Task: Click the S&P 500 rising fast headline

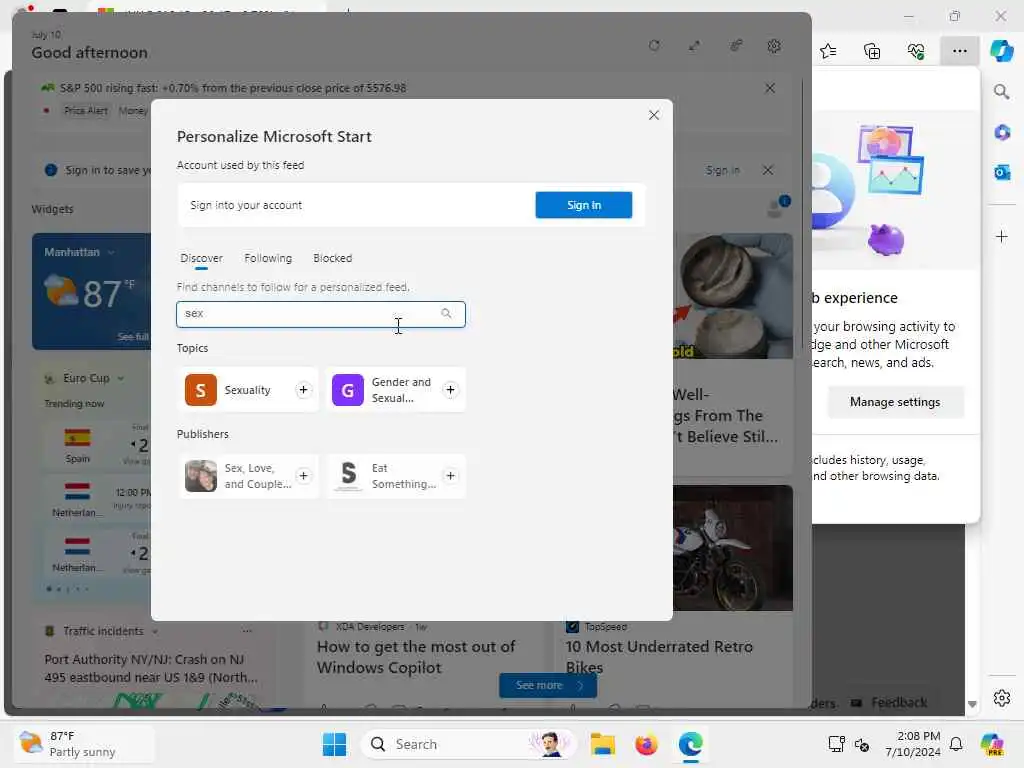Action: coord(232,88)
